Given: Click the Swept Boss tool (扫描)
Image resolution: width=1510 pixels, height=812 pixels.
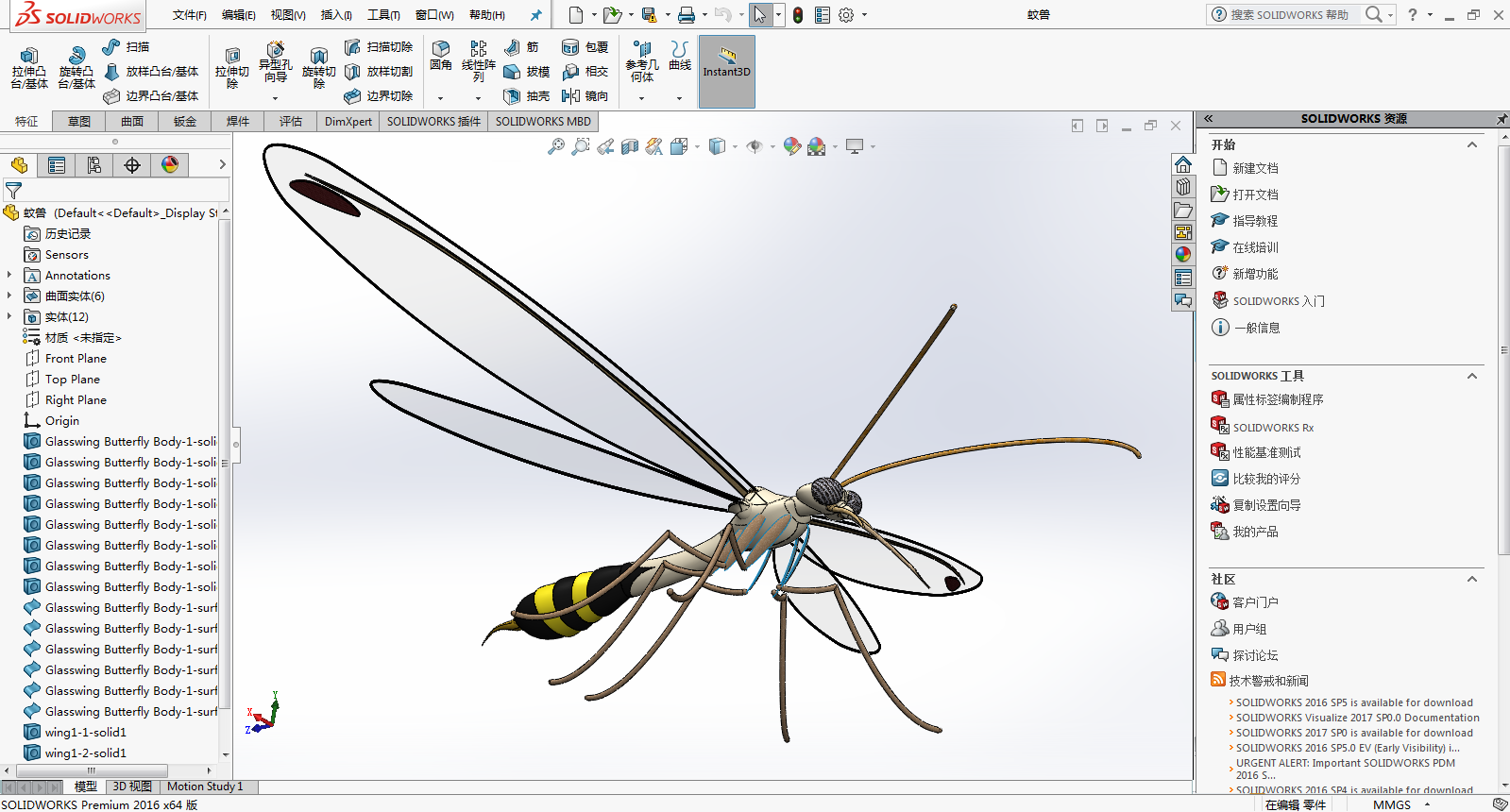Looking at the screenshot, I should pyautogui.click(x=126, y=46).
